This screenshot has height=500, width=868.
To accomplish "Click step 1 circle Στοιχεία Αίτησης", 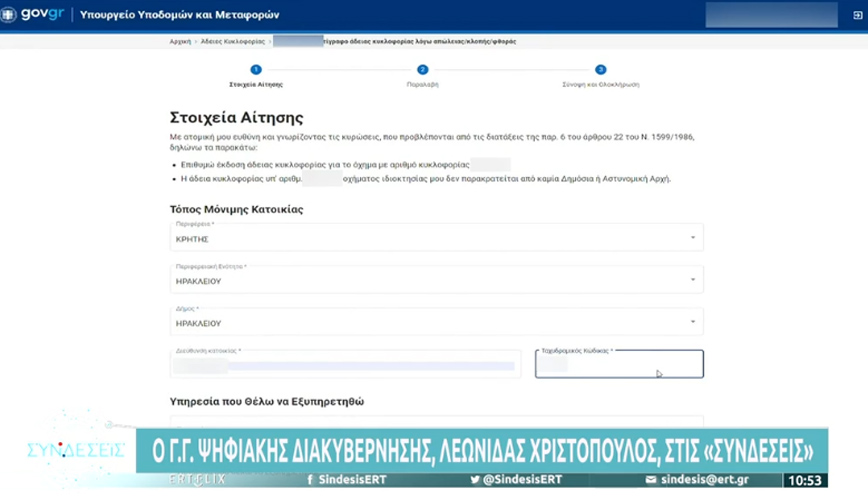I will click(x=256, y=70).
